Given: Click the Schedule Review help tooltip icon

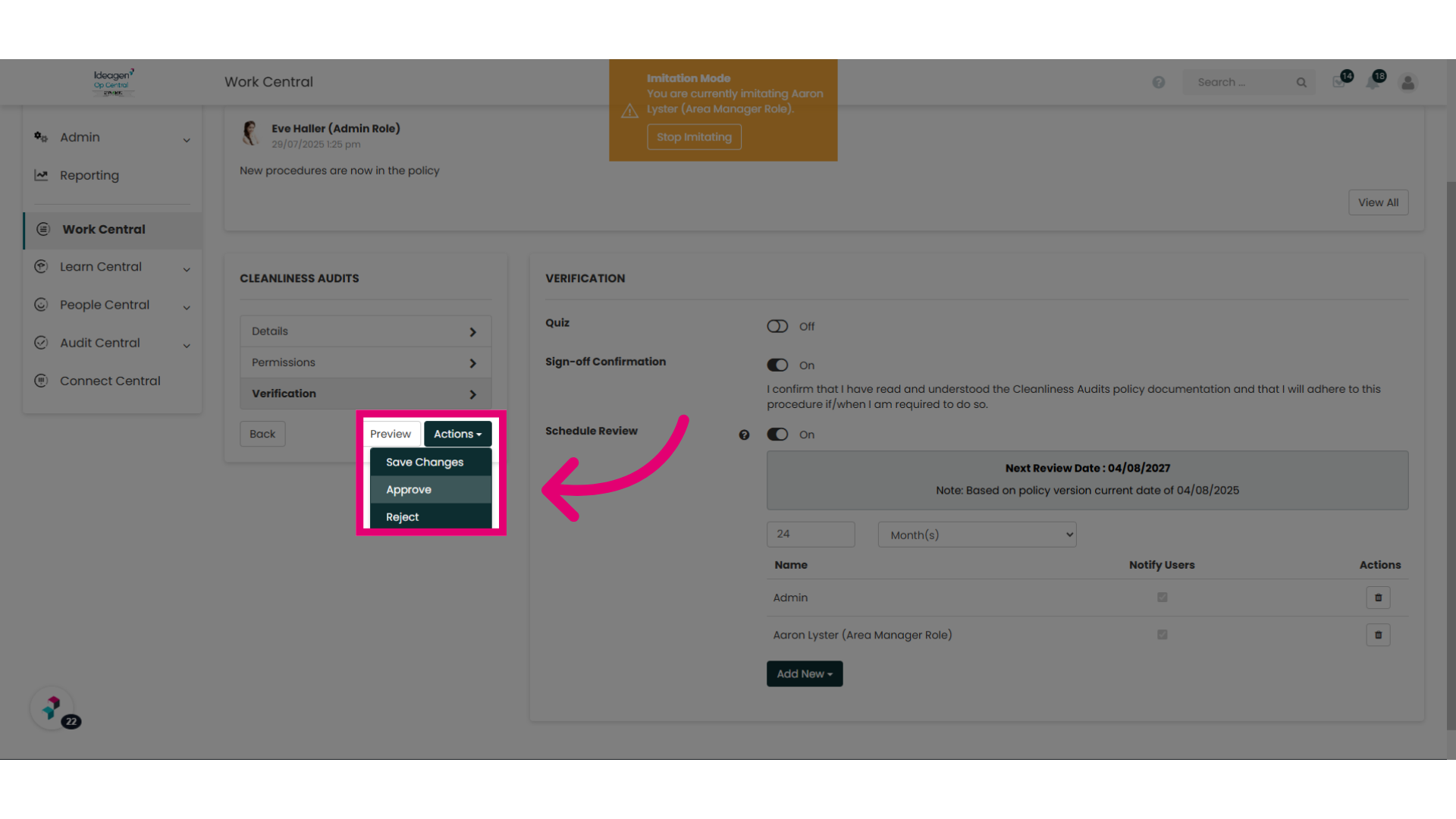Looking at the screenshot, I should pyautogui.click(x=744, y=435).
